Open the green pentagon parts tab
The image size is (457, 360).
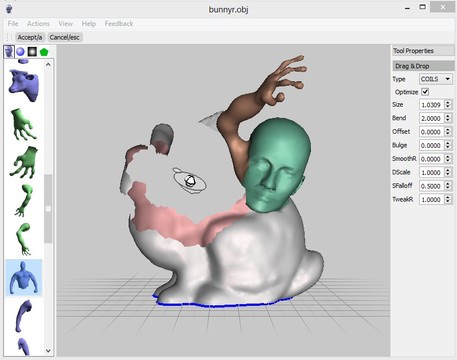coord(44,52)
